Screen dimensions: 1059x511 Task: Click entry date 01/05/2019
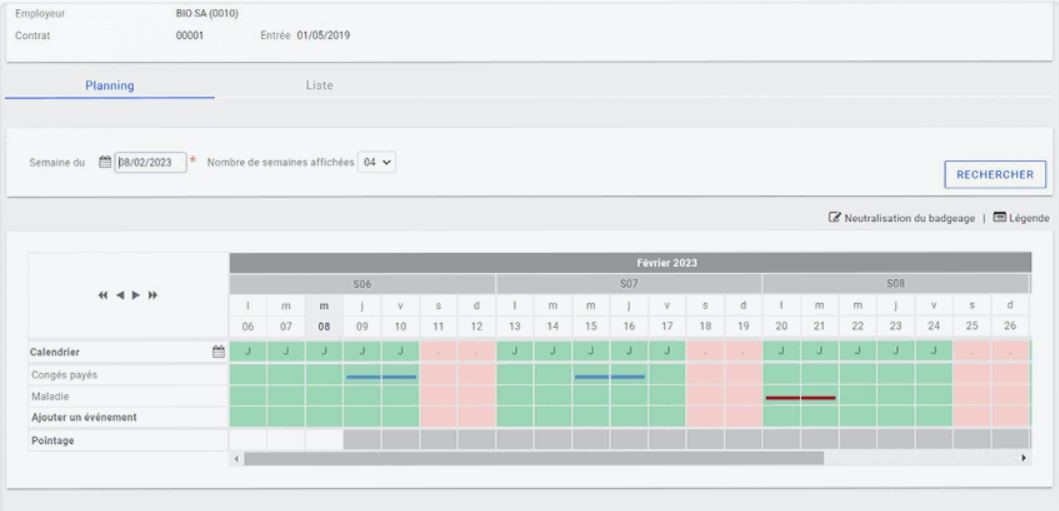(324, 35)
